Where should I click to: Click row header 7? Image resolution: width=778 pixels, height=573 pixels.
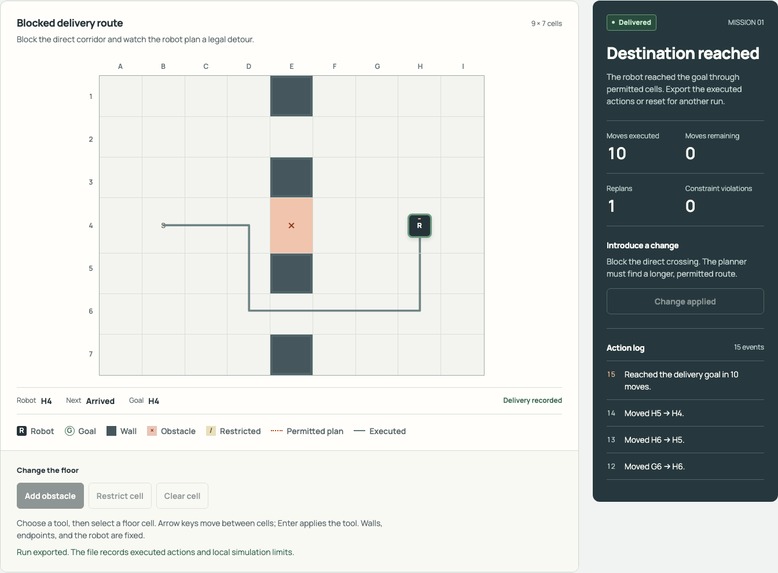(90, 354)
